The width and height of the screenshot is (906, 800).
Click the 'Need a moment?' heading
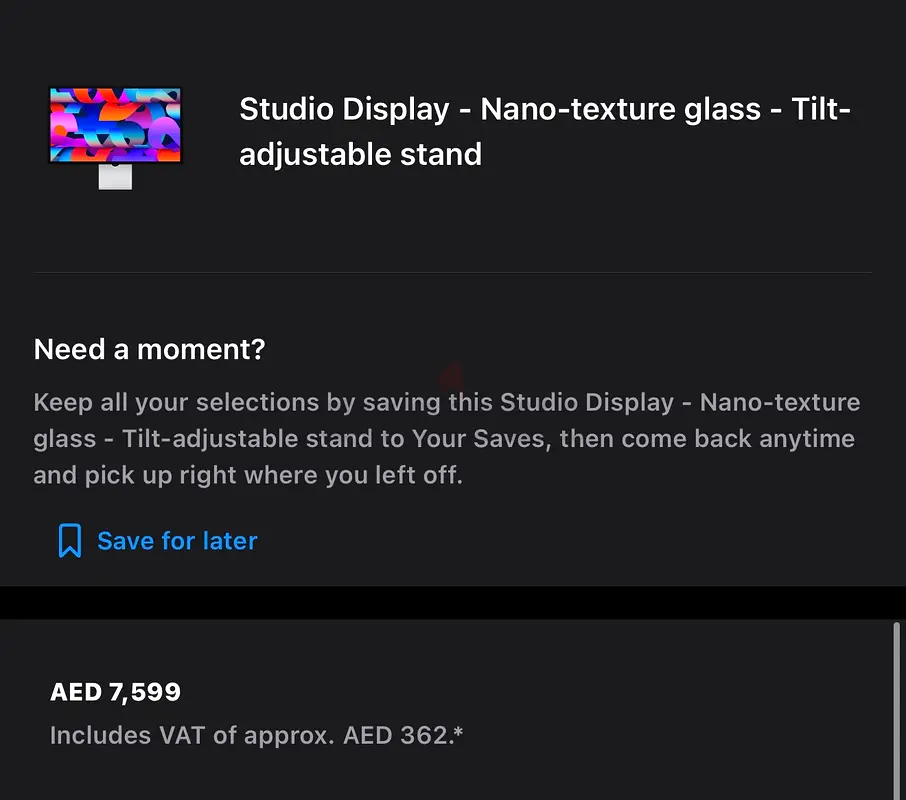click(150, 349)
